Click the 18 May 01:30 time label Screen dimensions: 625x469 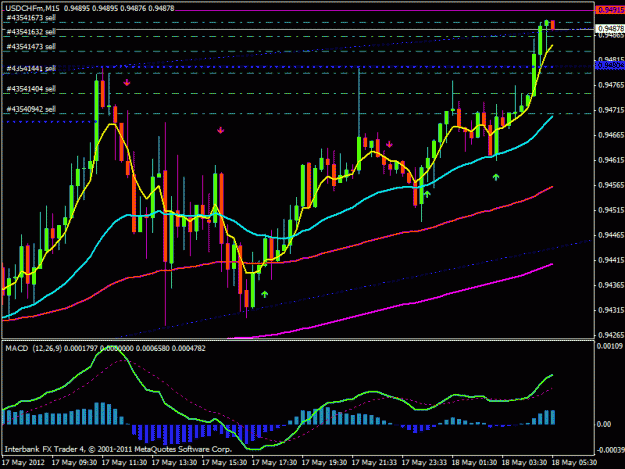[x=474, y=463]
